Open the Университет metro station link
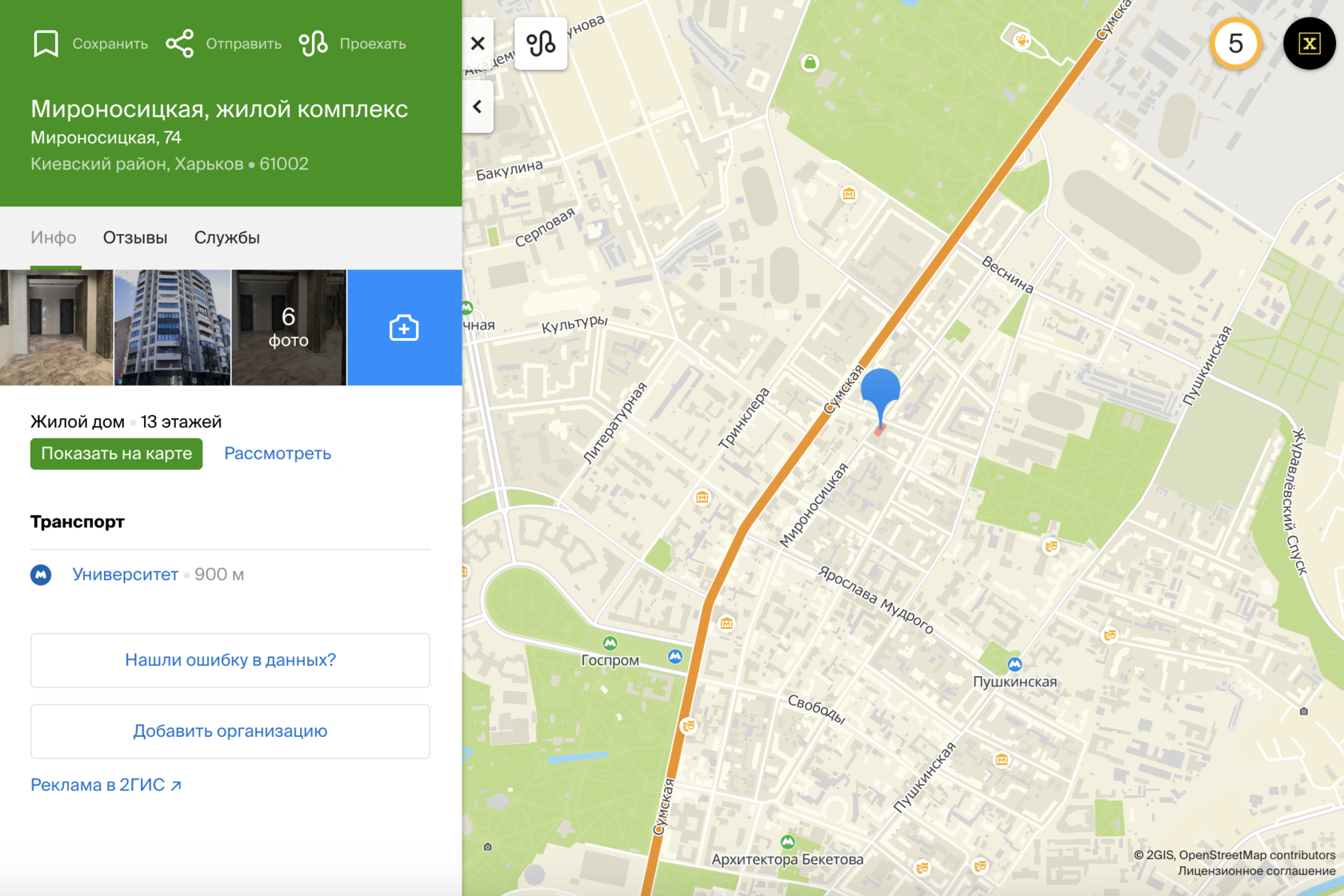The image size is (1344, 896). [x=125, y=574]
